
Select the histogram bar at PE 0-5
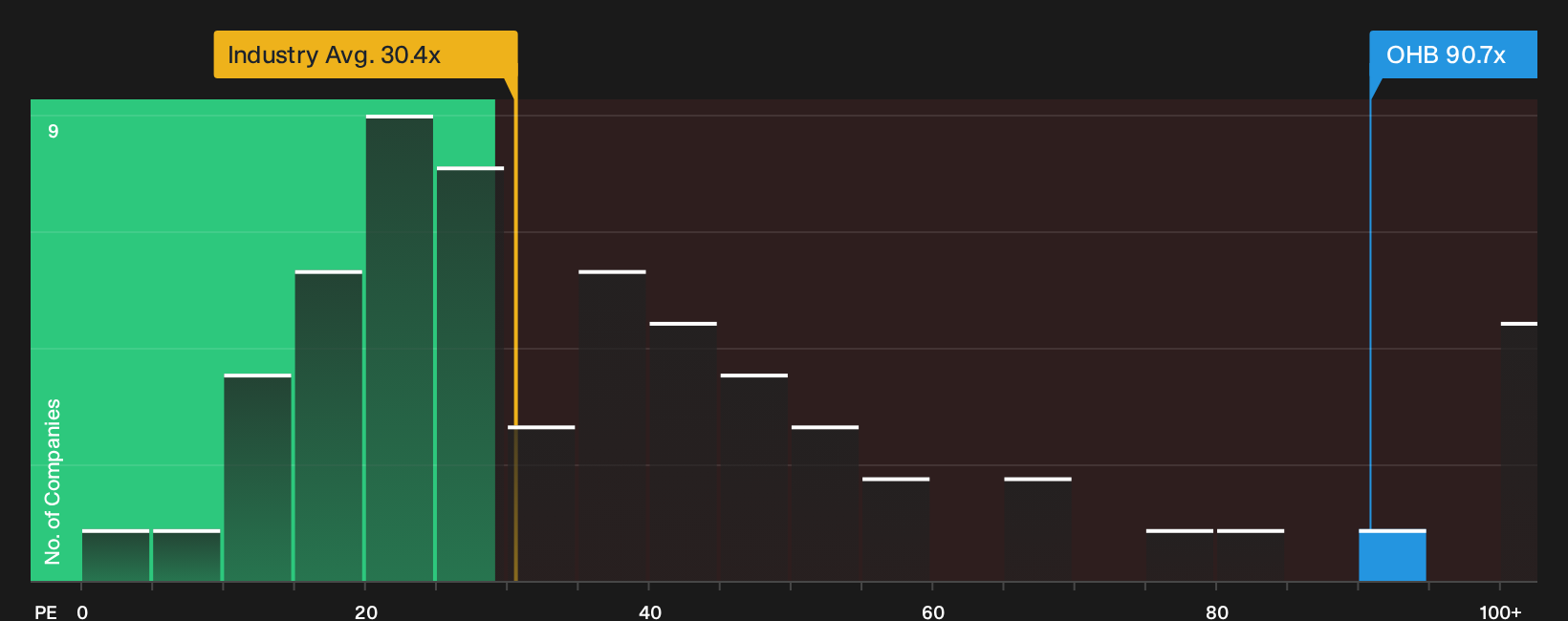[x=116, y=555]
